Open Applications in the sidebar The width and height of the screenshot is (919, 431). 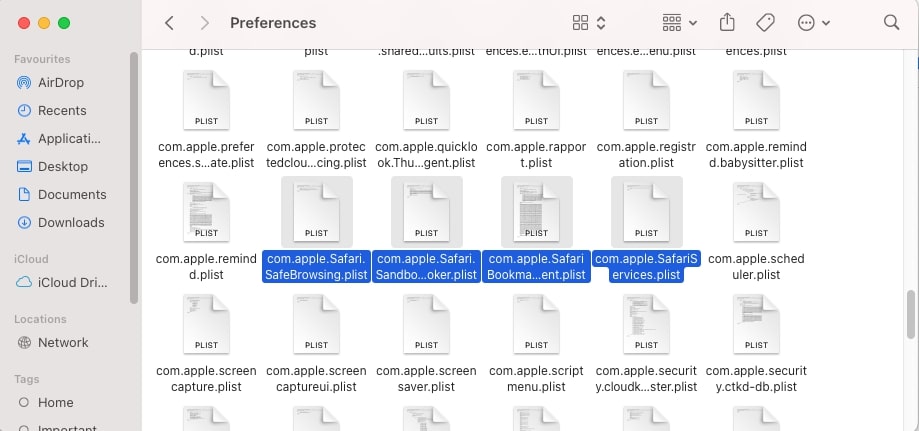(x=69, y=138)
